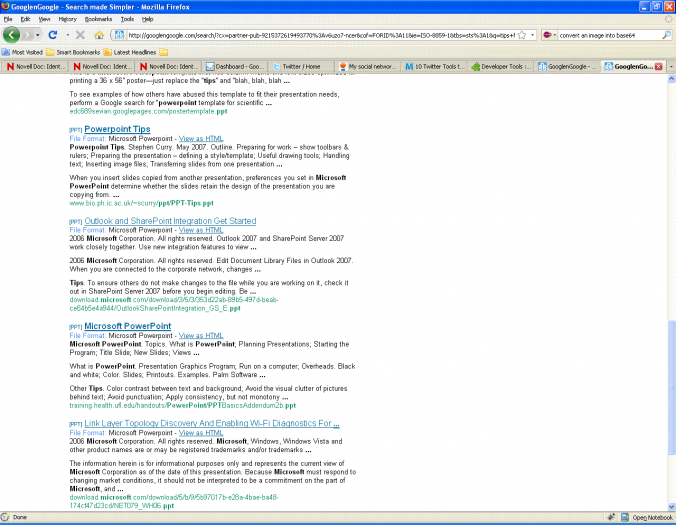Click the green URL ending 'postertemplate.ppt'
676x525 pixels.
click(x=148, y=111)
